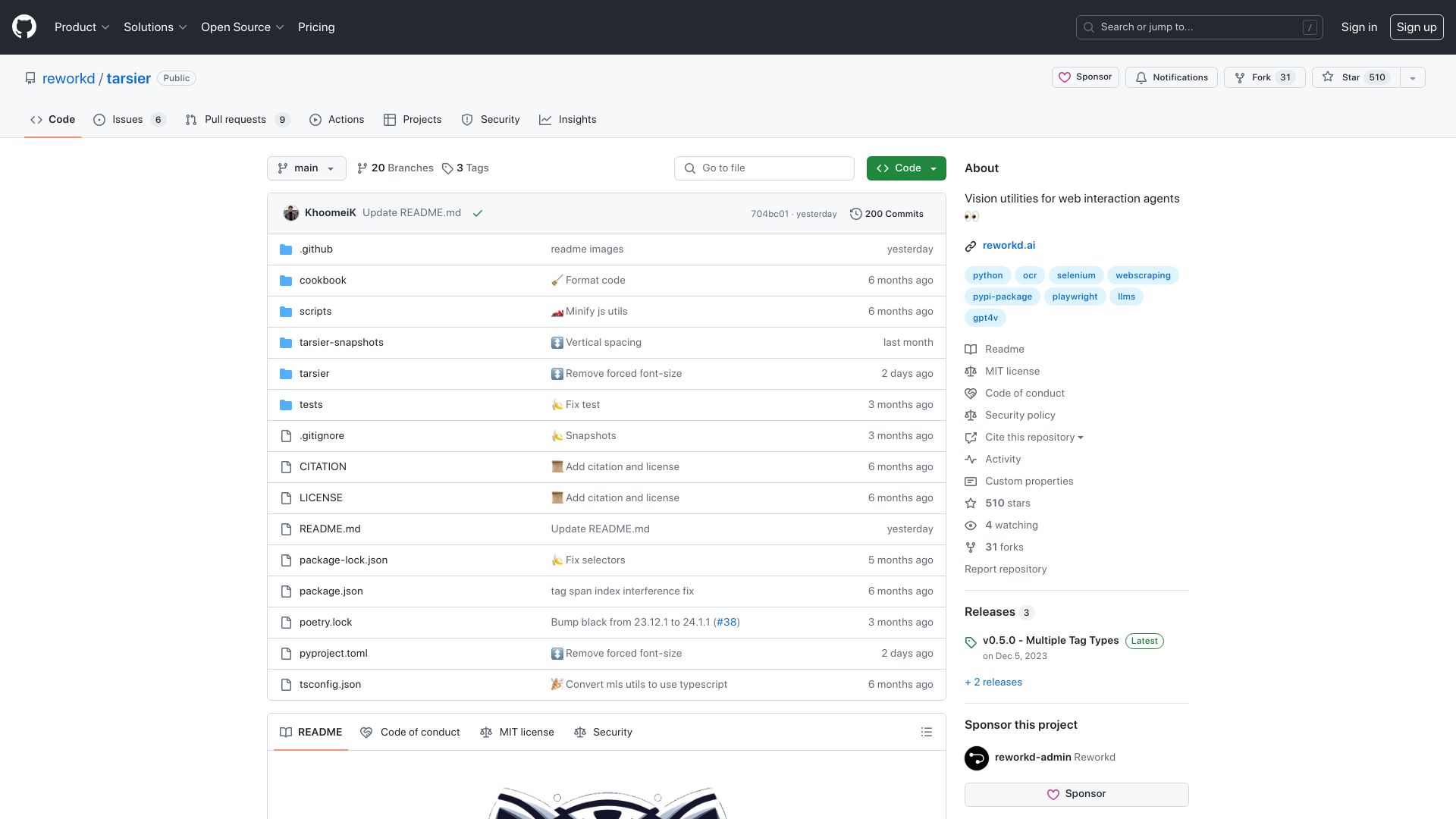Viewport: 1456px width, 819px height.
Task: View the 510 stars list
Action: [1007, 503]
